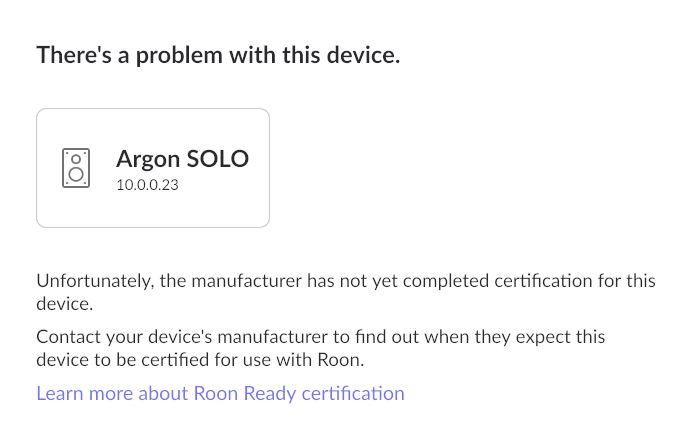
Task: Click the empty right side of device card
Action: [x=259, y=200]
